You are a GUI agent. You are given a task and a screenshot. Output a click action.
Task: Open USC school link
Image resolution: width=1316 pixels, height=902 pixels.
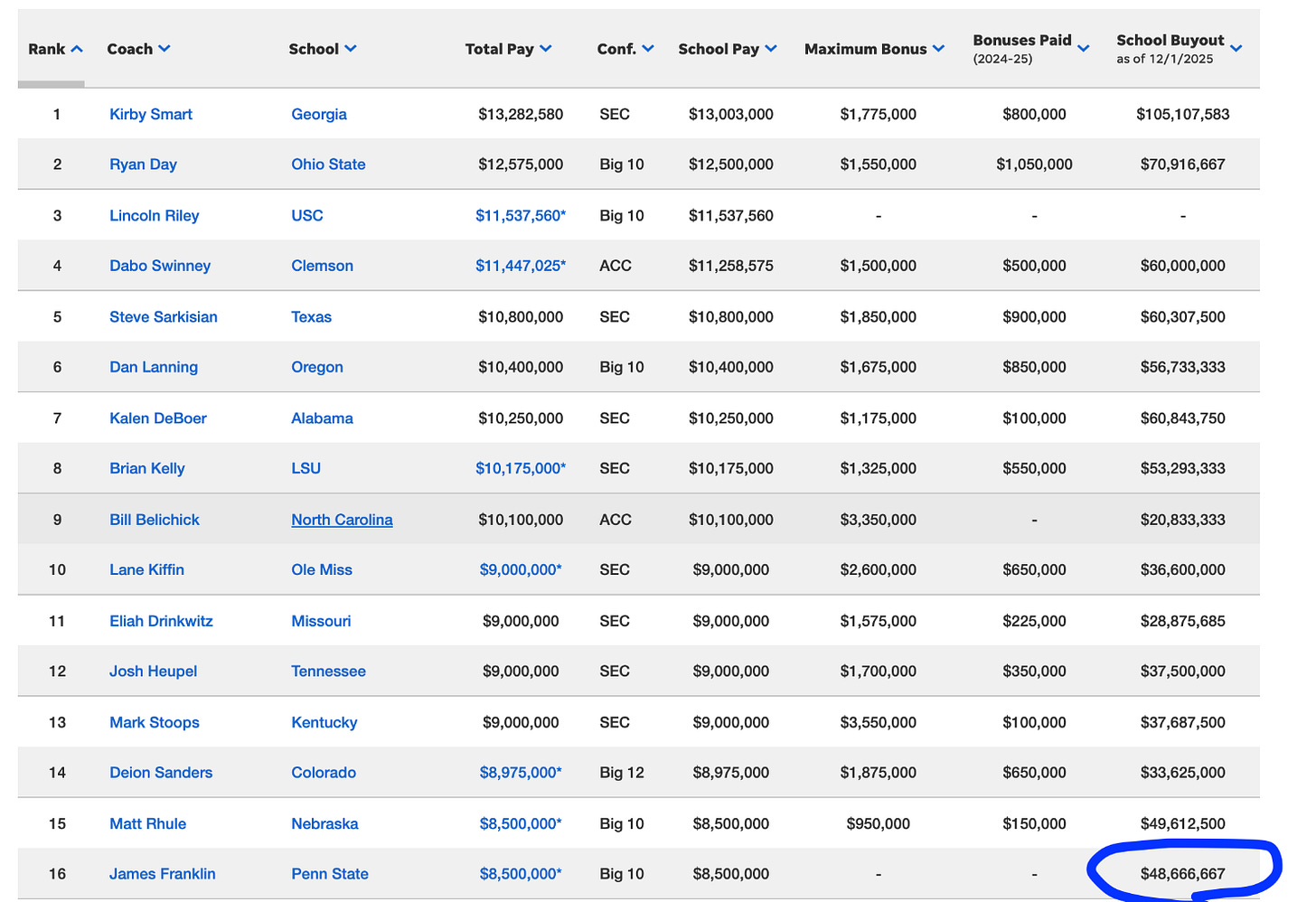[307, 215]
